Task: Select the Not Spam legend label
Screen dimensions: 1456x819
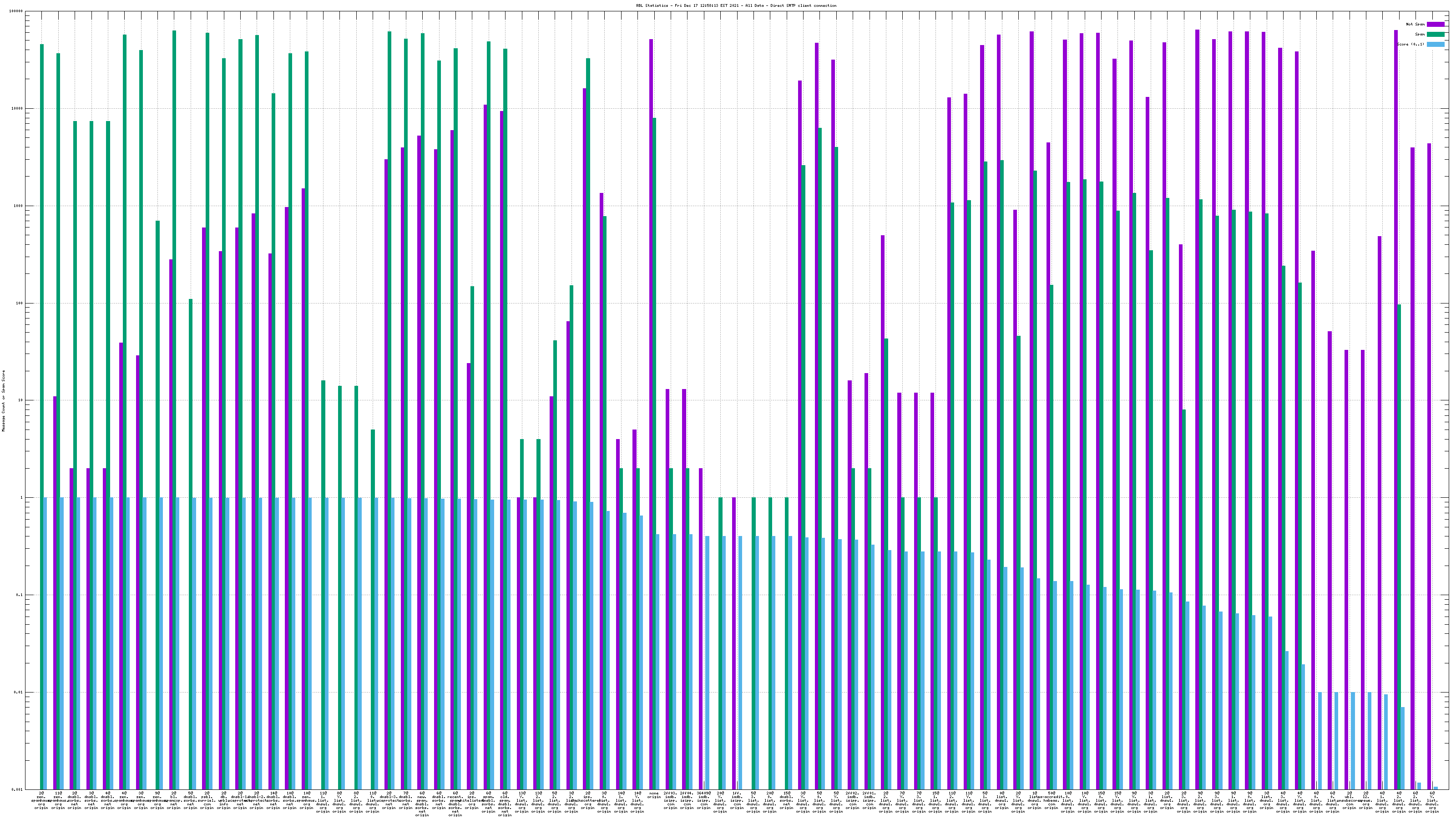Action: coord(1416,24)
